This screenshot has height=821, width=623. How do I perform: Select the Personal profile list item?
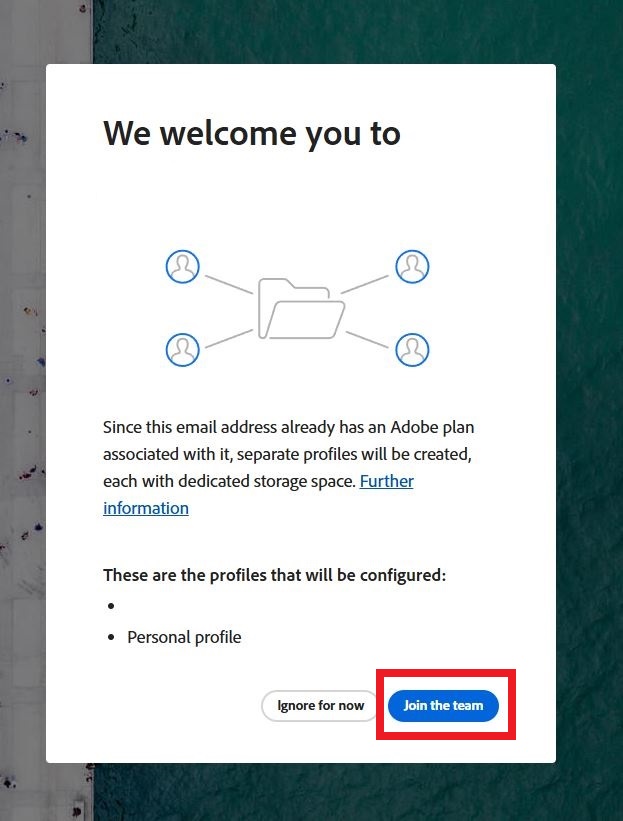click(x=184, y=637)
